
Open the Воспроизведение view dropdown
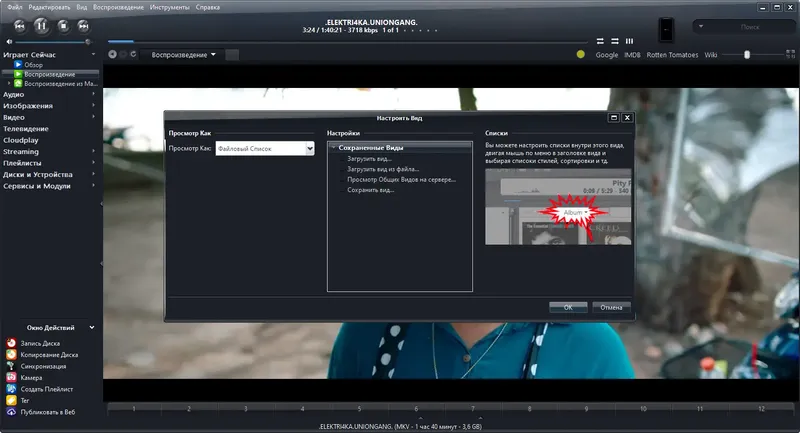(183, 55)
